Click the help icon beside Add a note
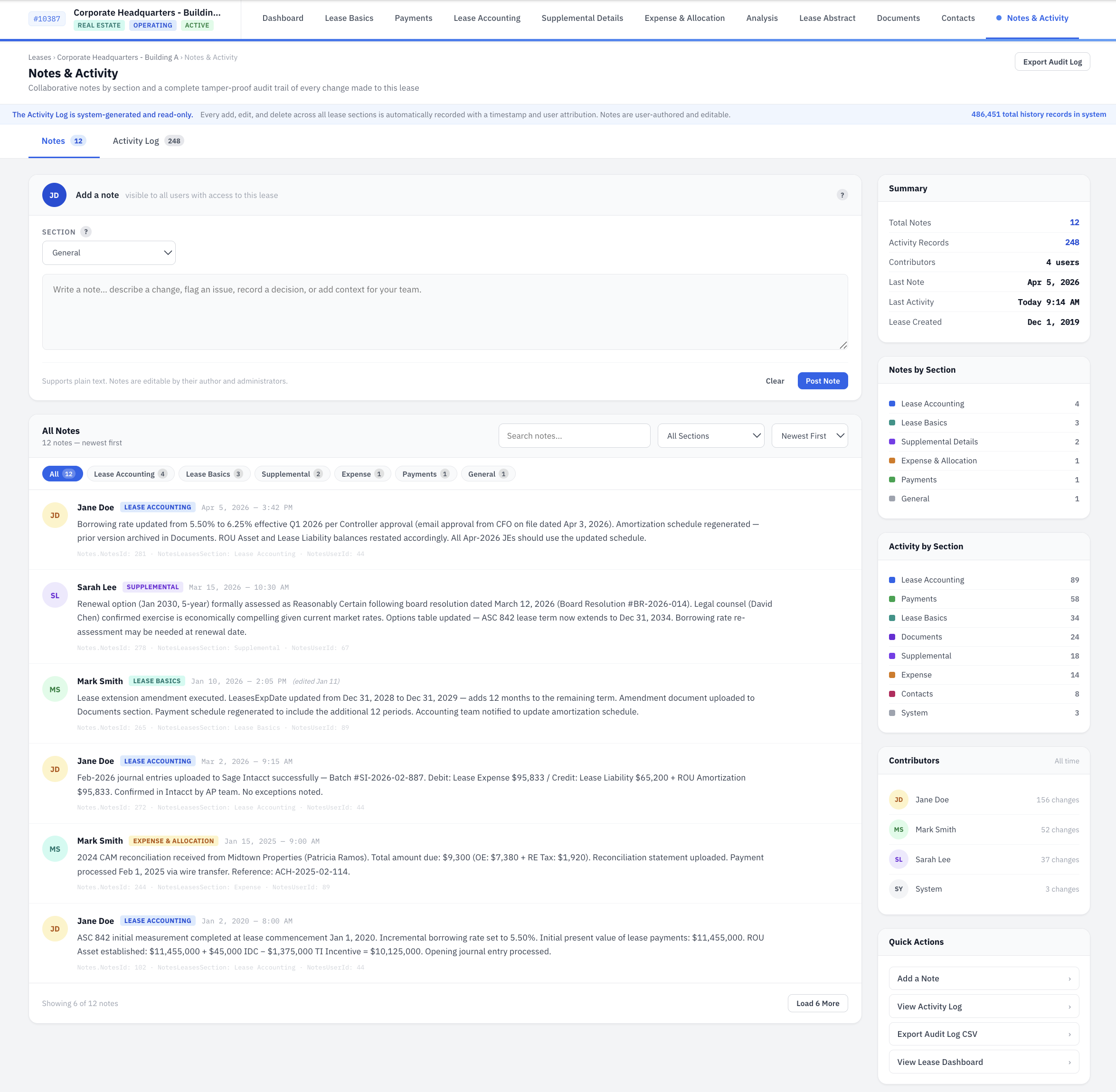This screenshot has width=1116, height=1092. 842,195
